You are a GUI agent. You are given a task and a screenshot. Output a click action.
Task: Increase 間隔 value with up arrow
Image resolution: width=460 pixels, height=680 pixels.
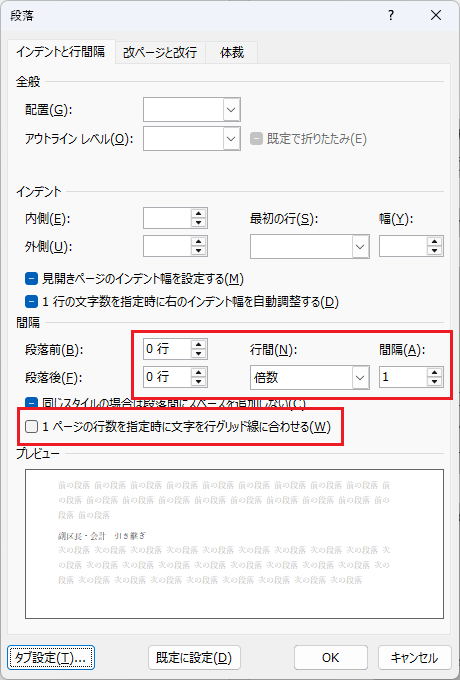click(x=434, y=373)
